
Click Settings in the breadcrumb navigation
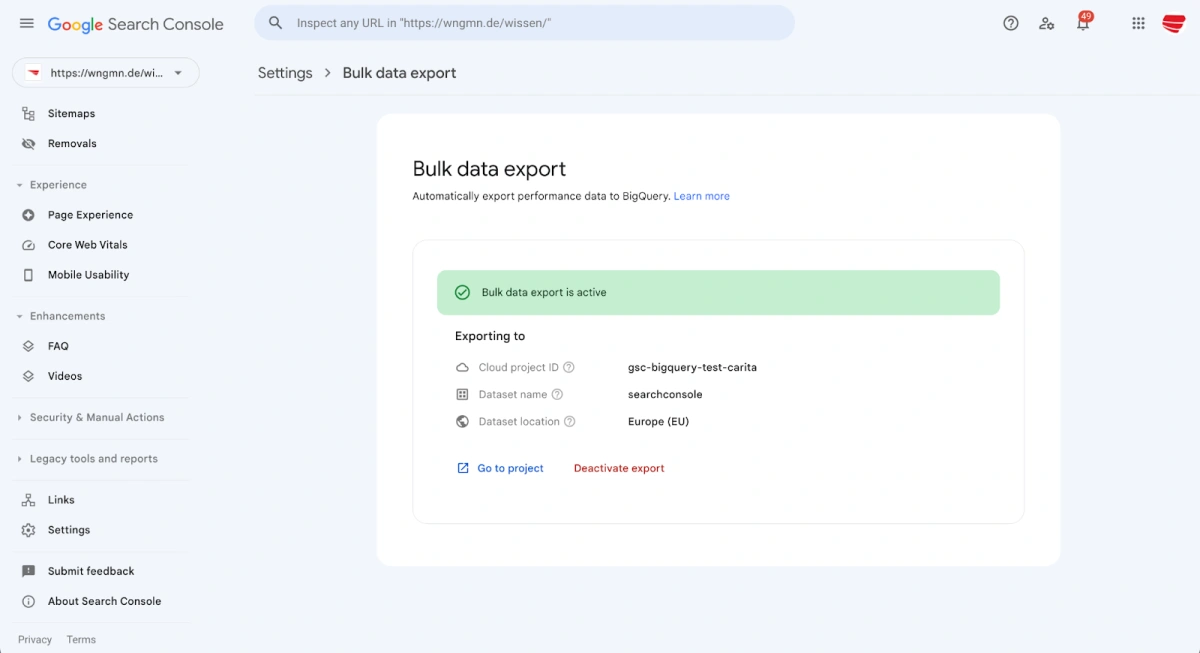pos(285,72)
